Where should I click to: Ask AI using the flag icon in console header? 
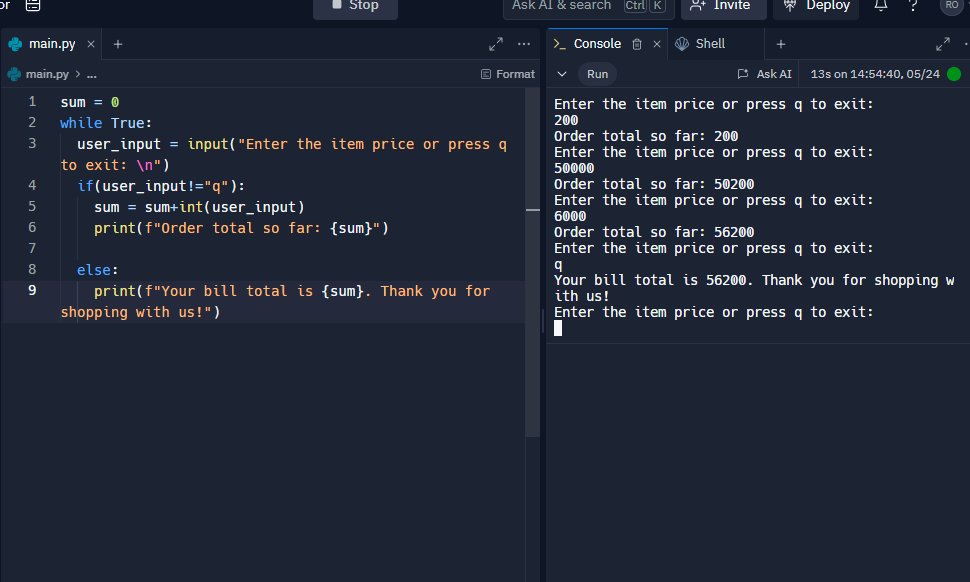tap(741, 73)
